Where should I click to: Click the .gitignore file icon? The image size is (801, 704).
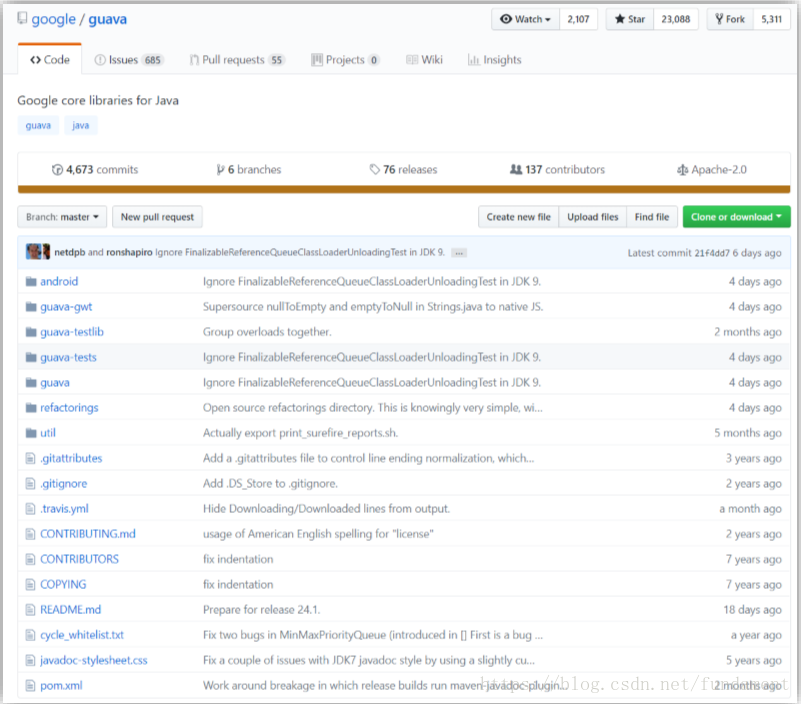pyautogui.click(x=31, y=483)
